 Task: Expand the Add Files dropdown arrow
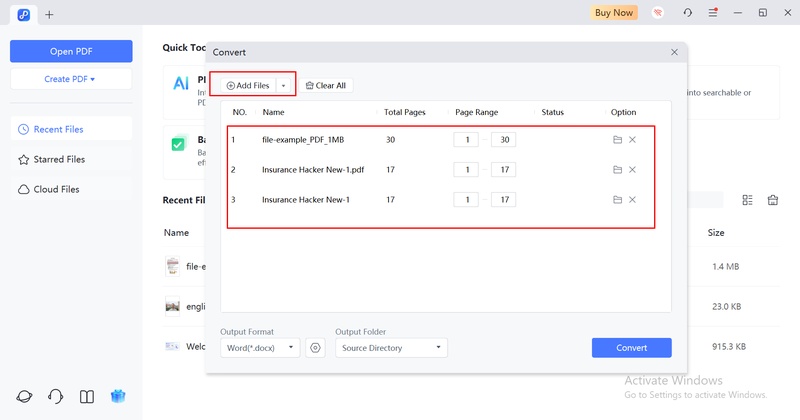284,85
